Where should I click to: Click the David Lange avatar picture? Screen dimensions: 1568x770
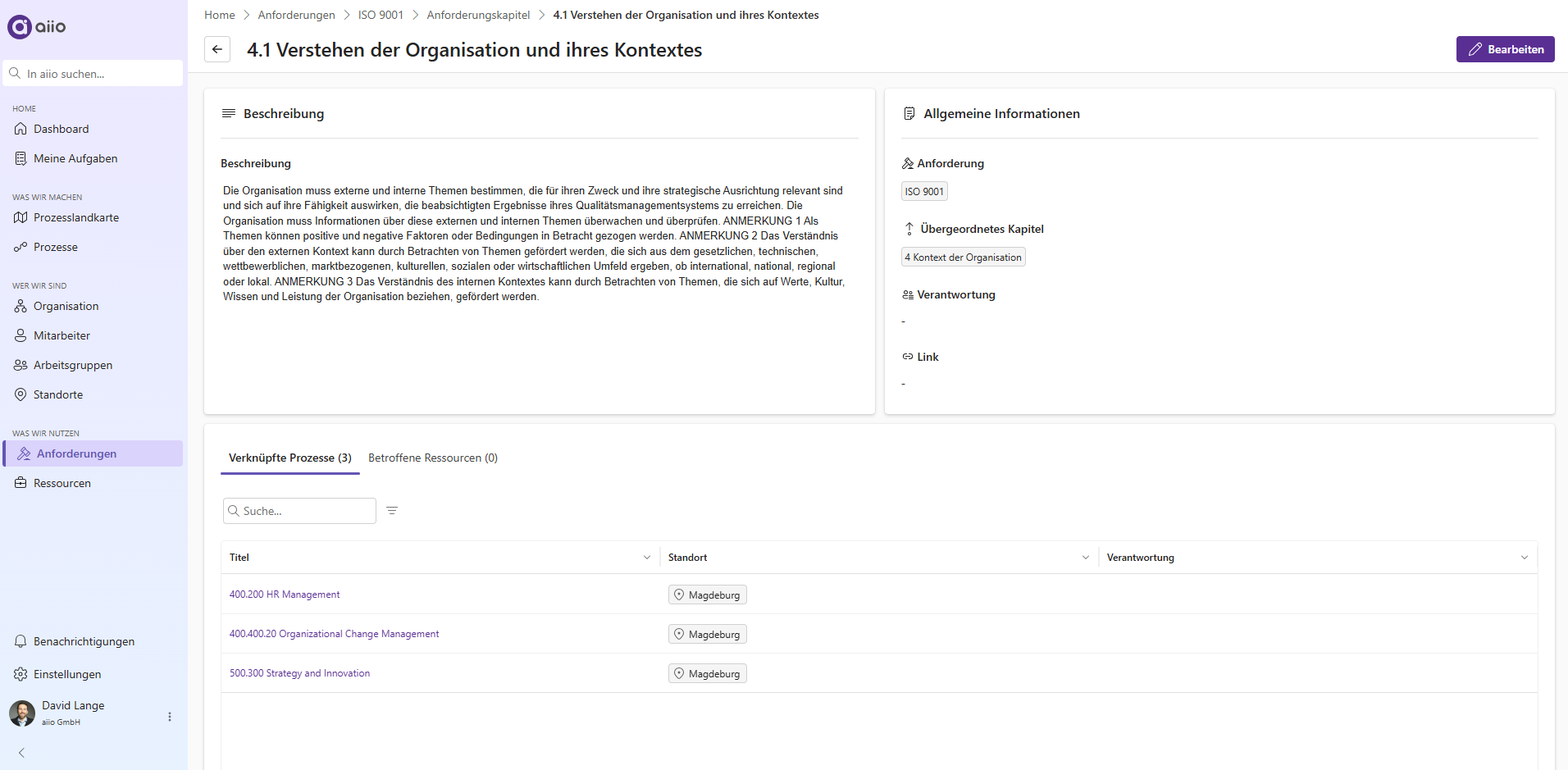(x=22, y=713)
